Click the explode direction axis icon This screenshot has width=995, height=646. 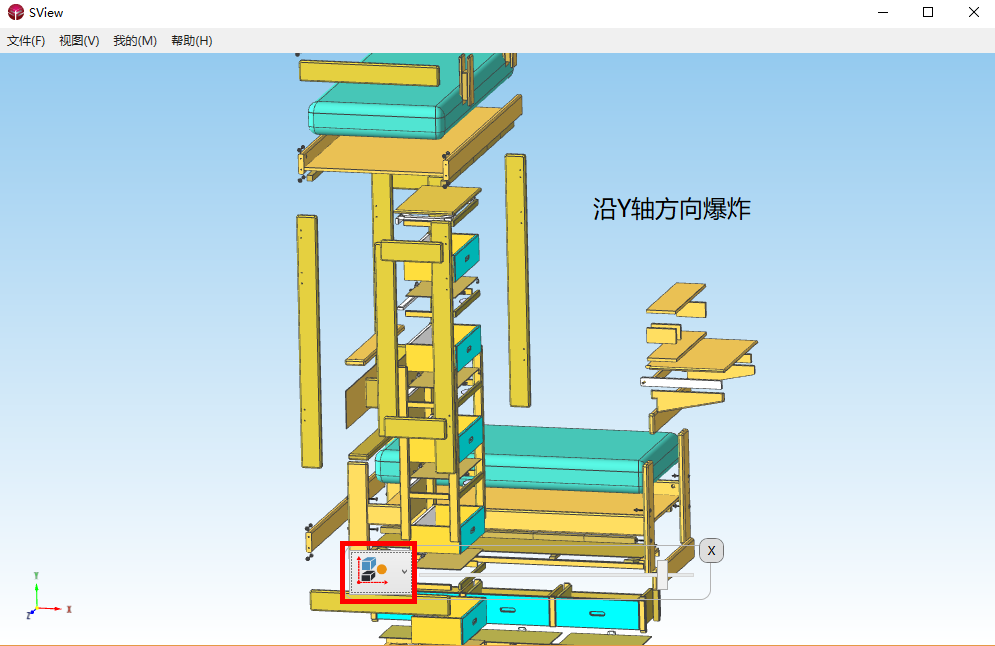tap(372, 570)
